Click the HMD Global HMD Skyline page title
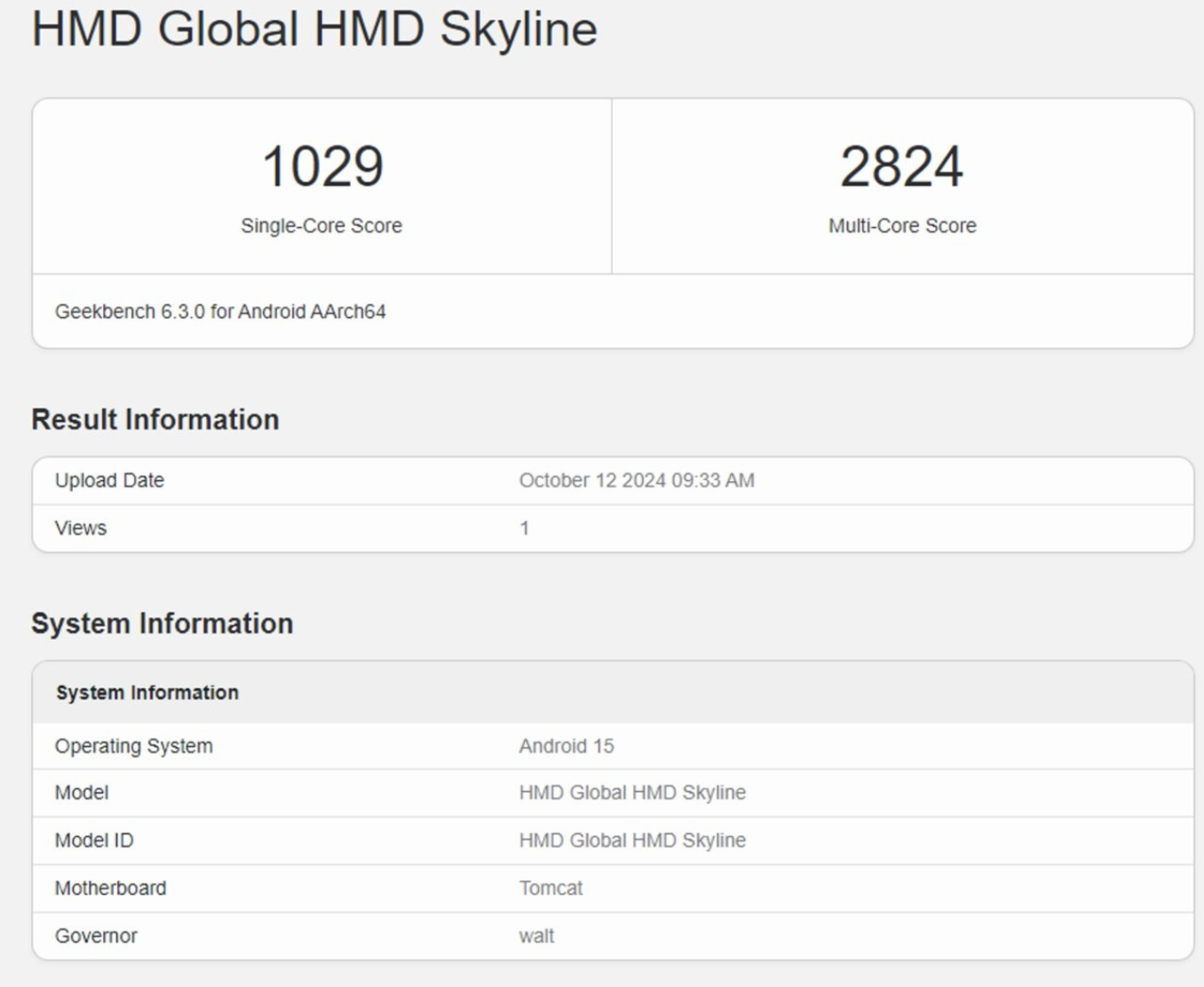Screen dimensions: 1204x987 [x=314, y=28]
